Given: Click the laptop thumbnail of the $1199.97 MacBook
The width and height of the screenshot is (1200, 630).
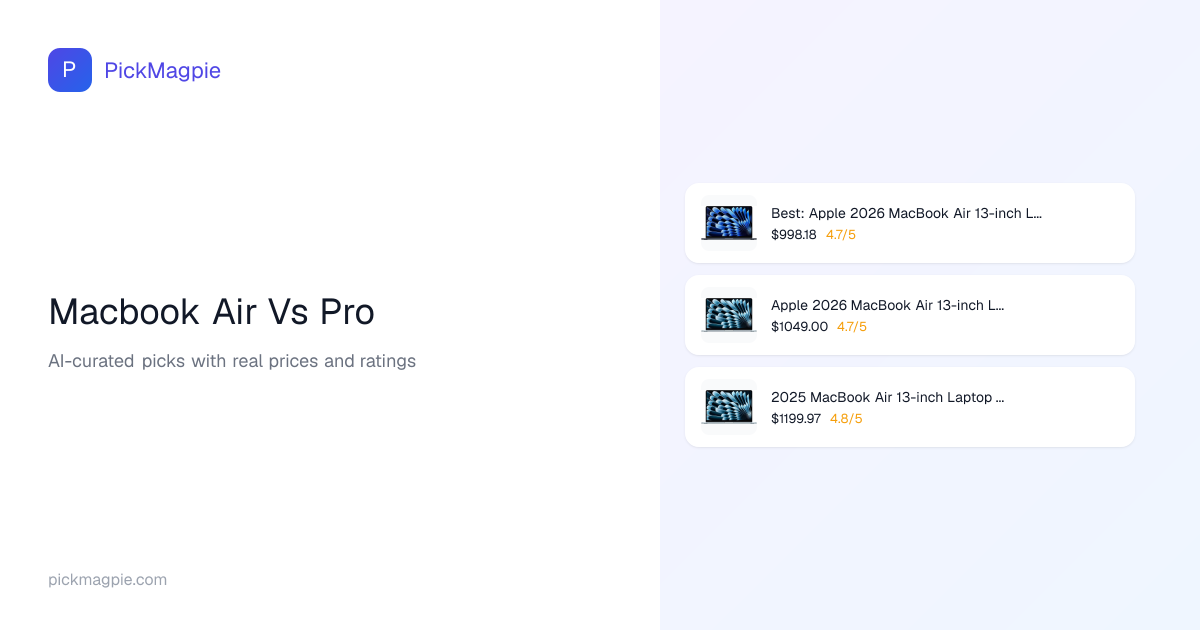Looking at the screenshot, I should point(729,407).
